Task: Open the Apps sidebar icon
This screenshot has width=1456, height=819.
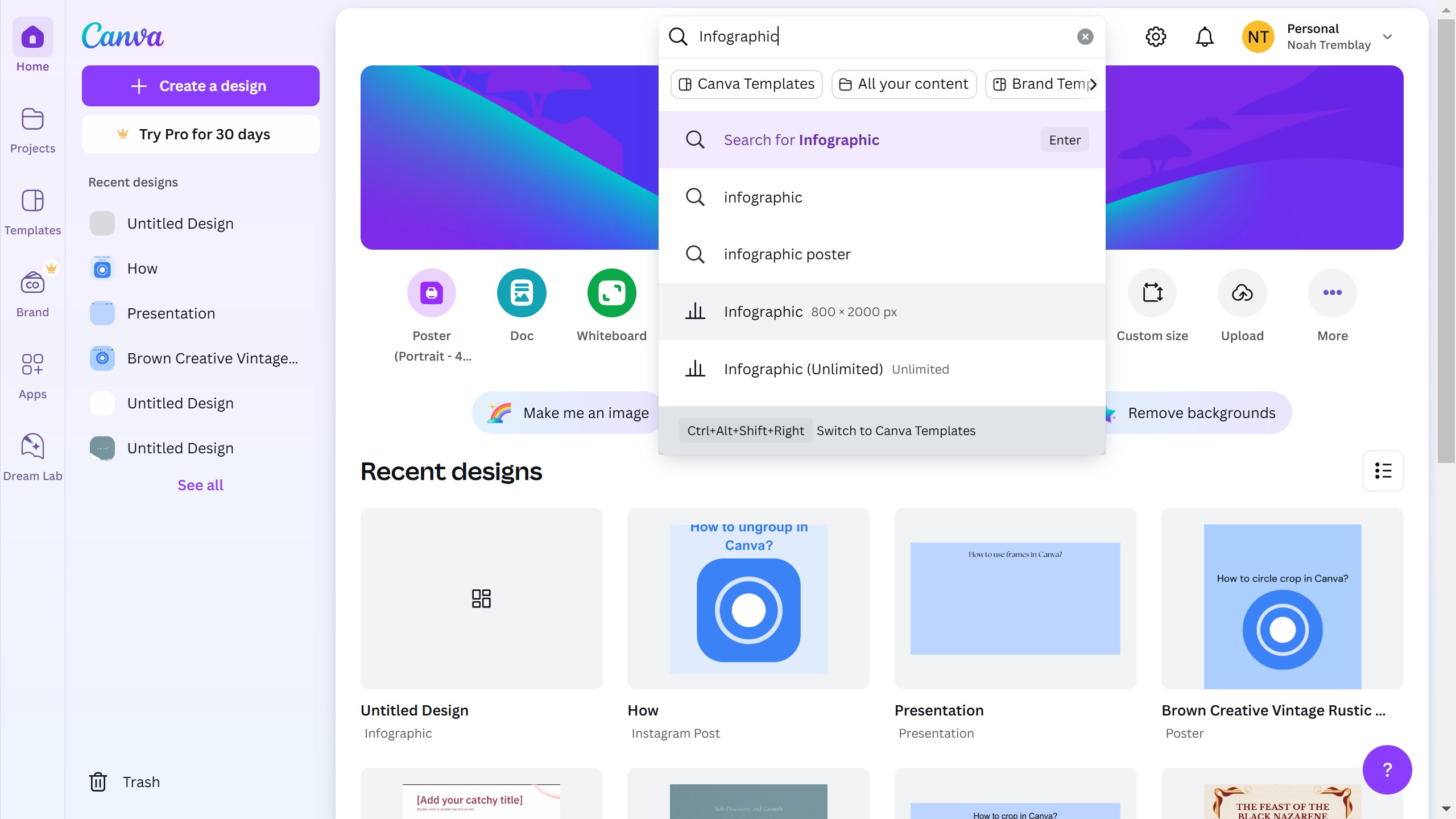Action: 32,375
